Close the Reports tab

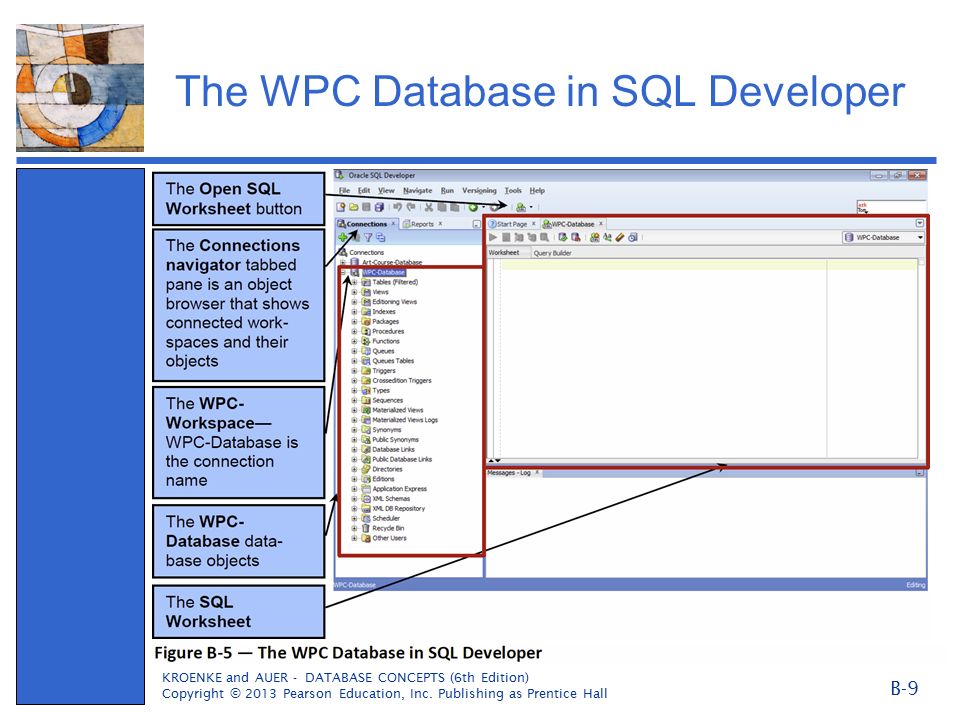tap(440, 223)
